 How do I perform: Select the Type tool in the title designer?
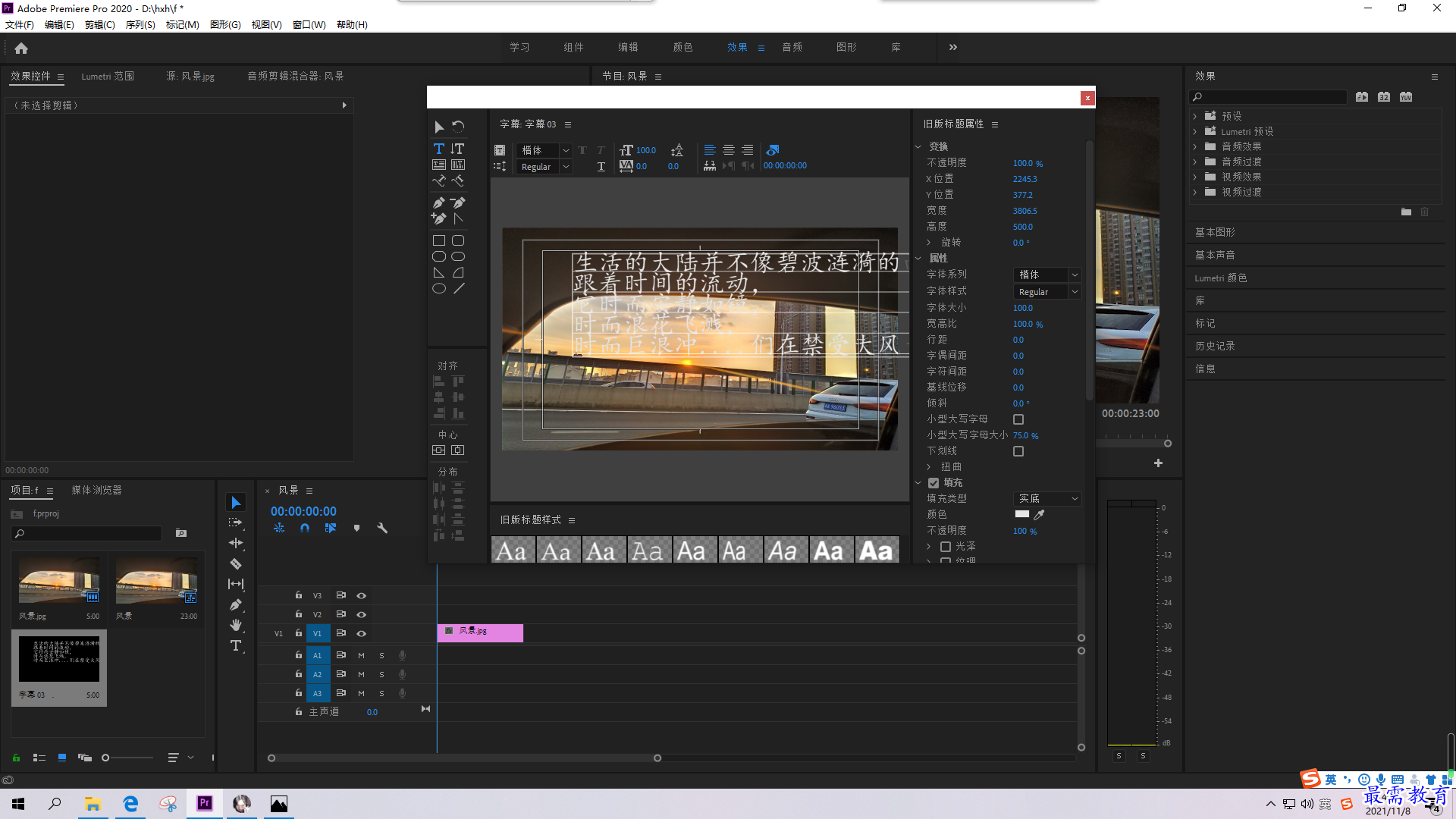click(x=438, y=149)
